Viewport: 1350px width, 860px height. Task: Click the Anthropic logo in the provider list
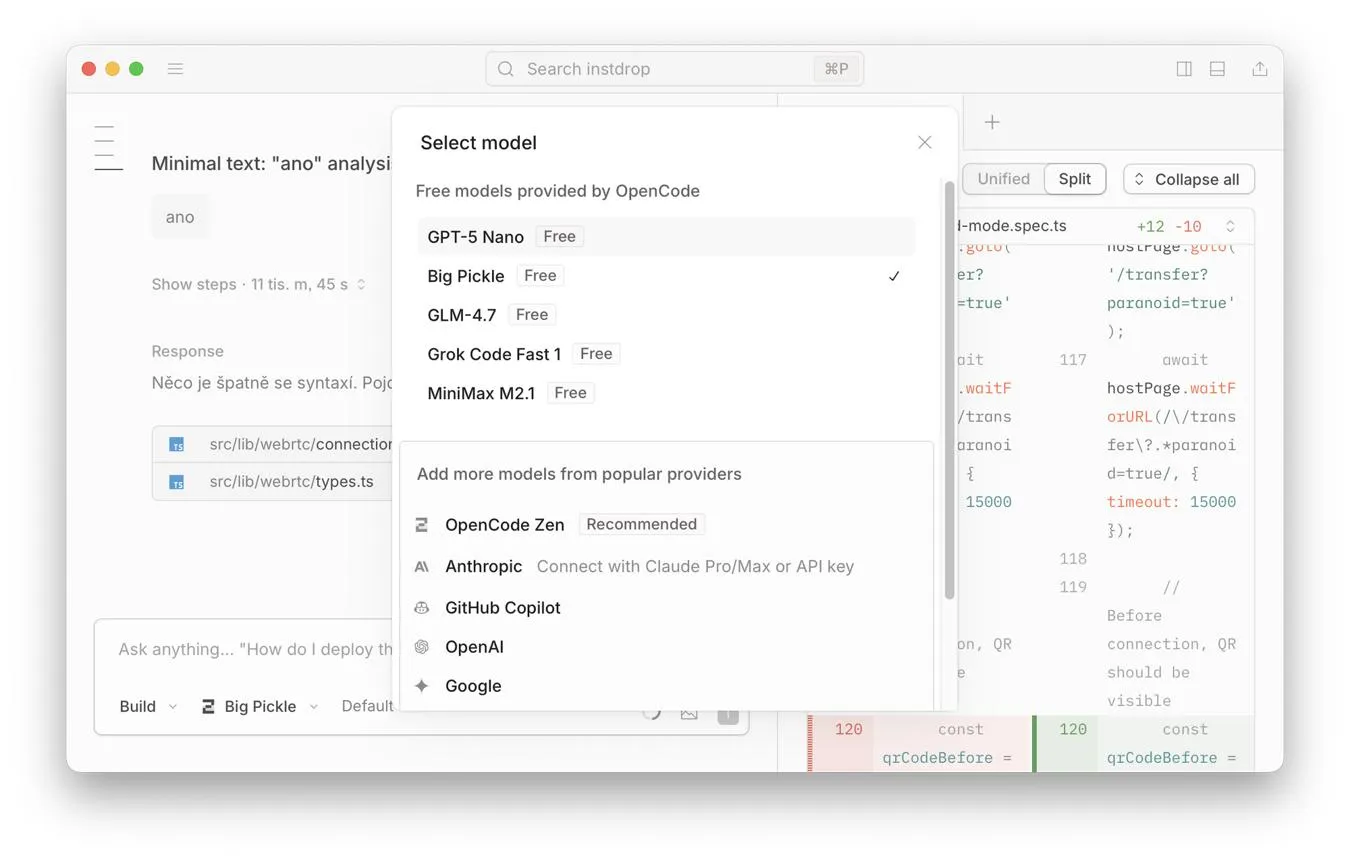point(422,567)
